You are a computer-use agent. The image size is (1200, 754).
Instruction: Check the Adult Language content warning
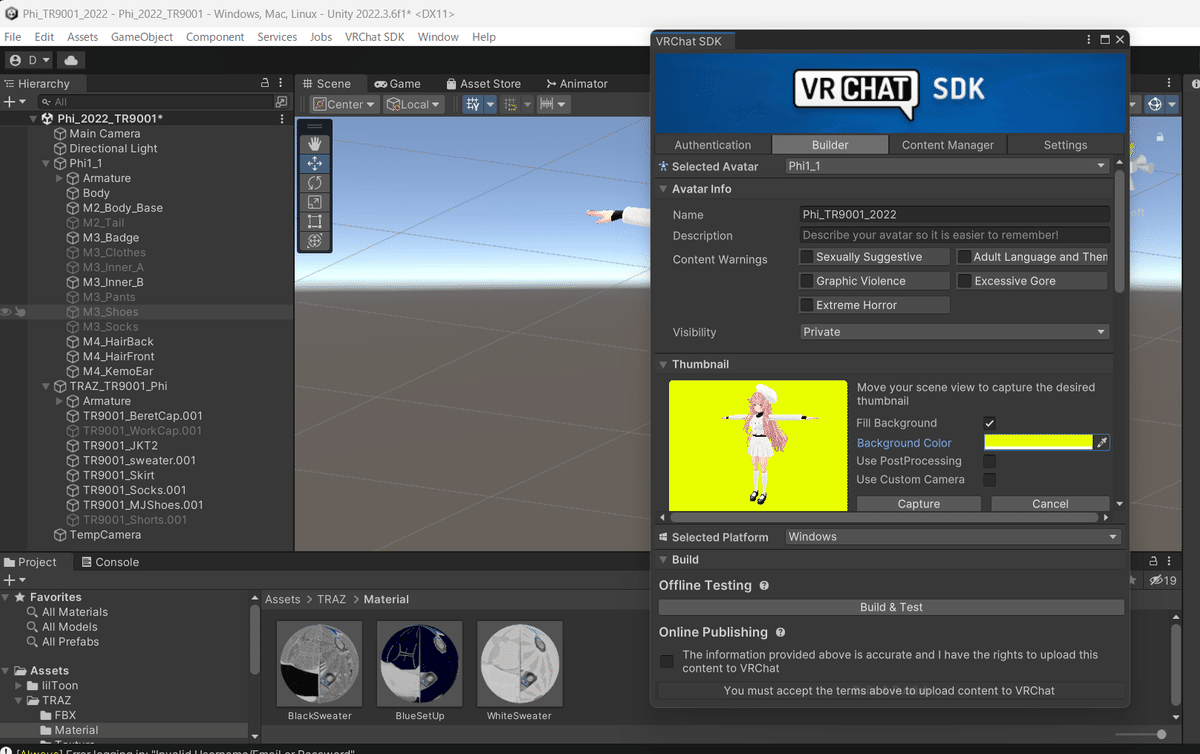[965, 257]
